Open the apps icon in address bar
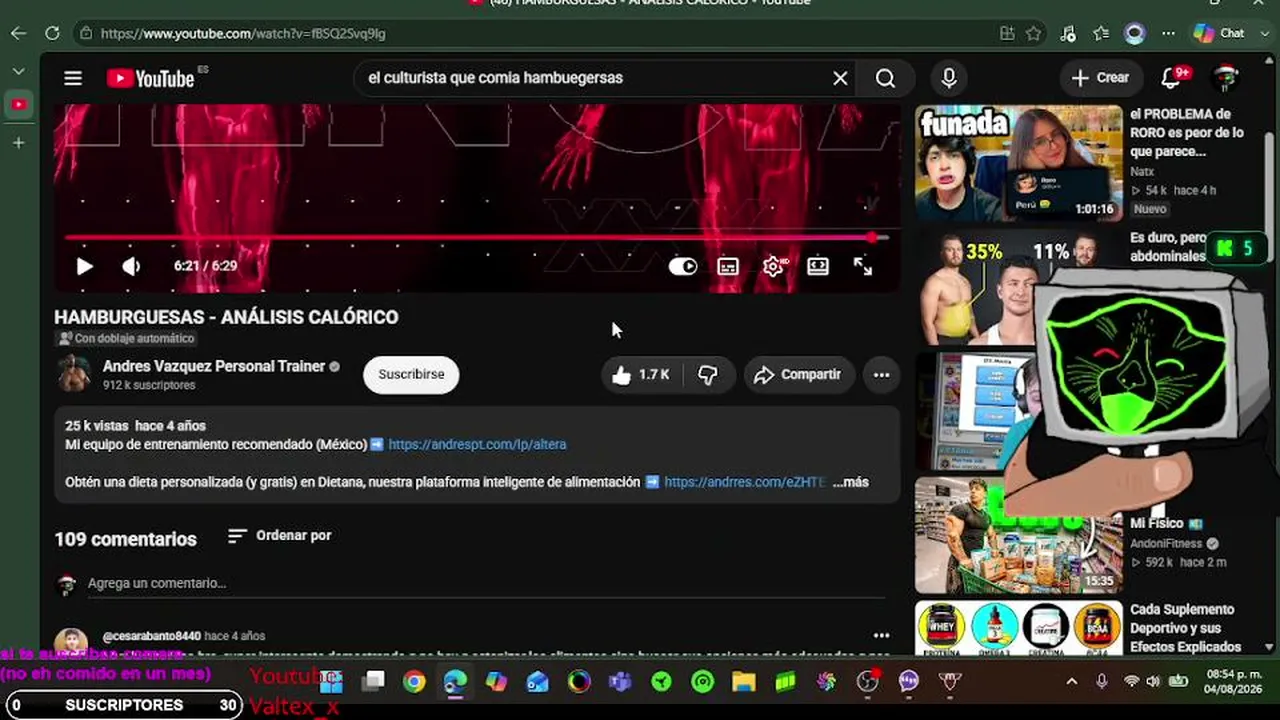This screenshot has height=720, width=1280. click(x=1007, y=33)
